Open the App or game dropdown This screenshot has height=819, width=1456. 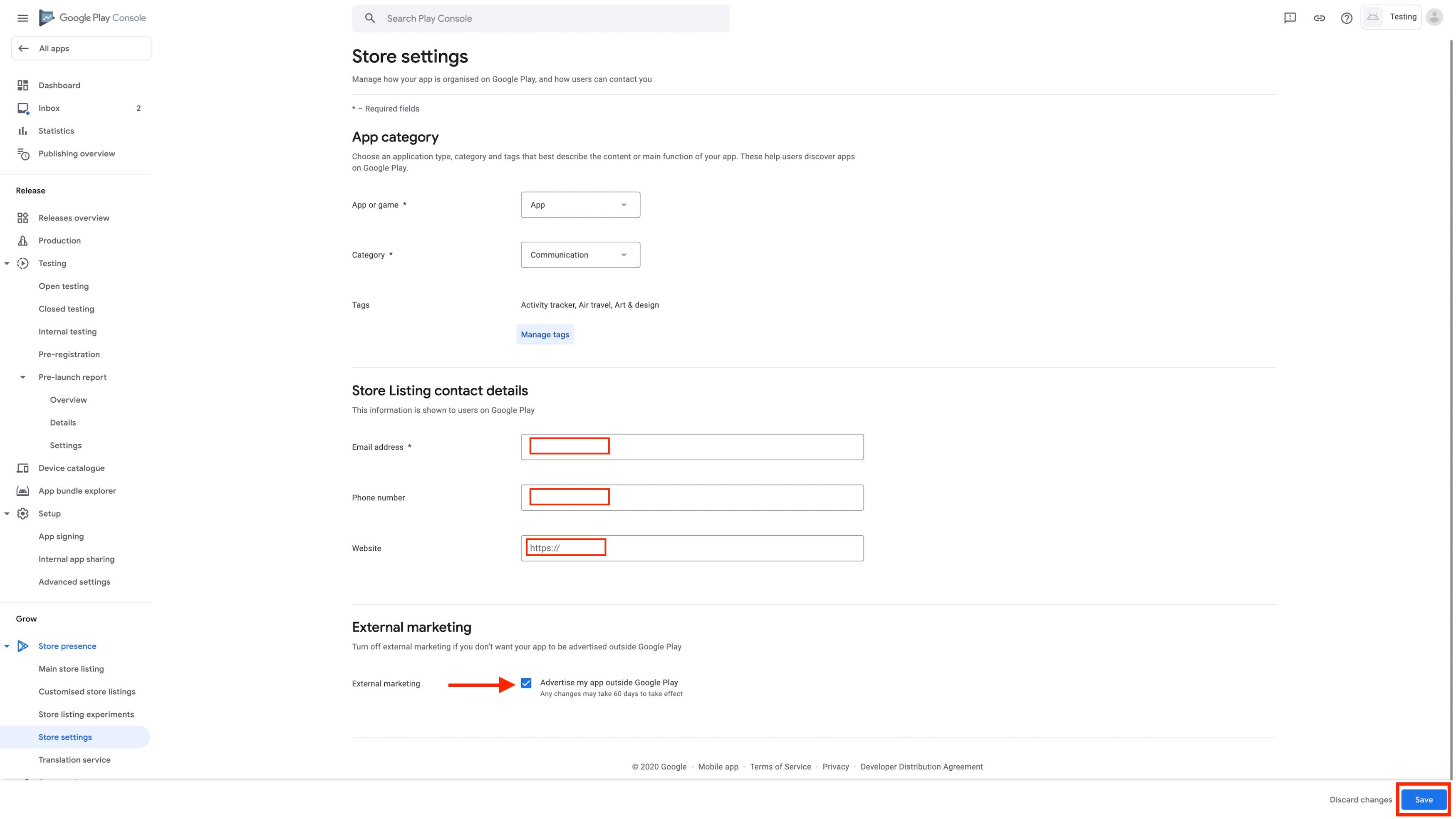point(580,205)
